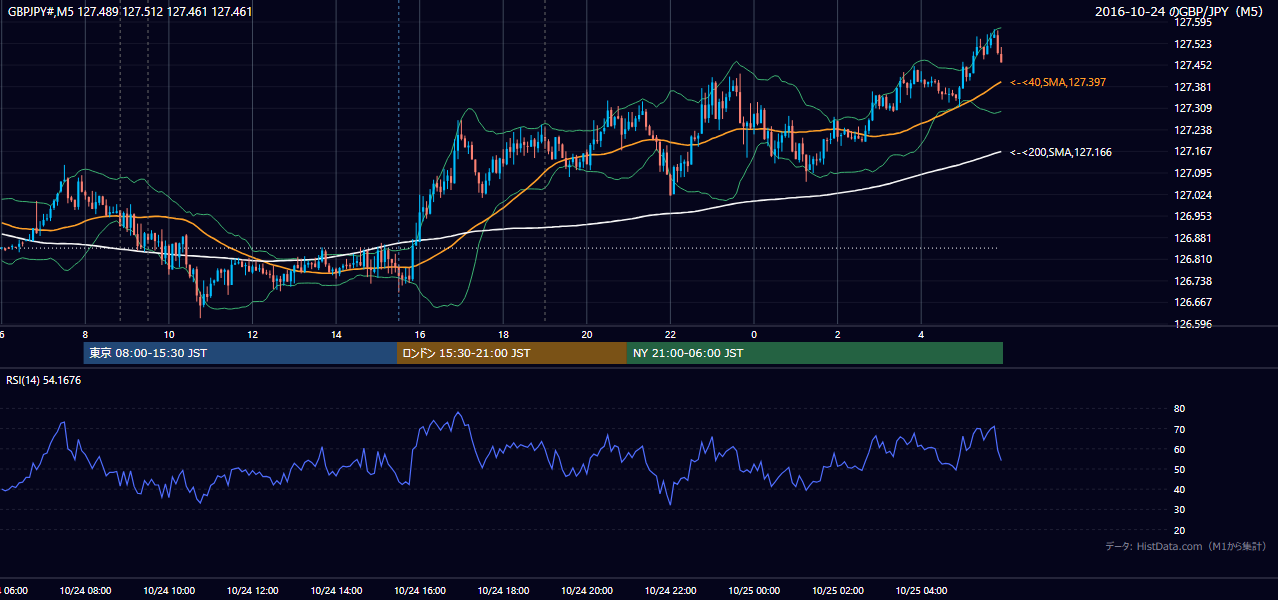Click the 126.667 price axis label
This screenshot has width=1278, height=600.
pyautogui.click(x=1193, y=302)
